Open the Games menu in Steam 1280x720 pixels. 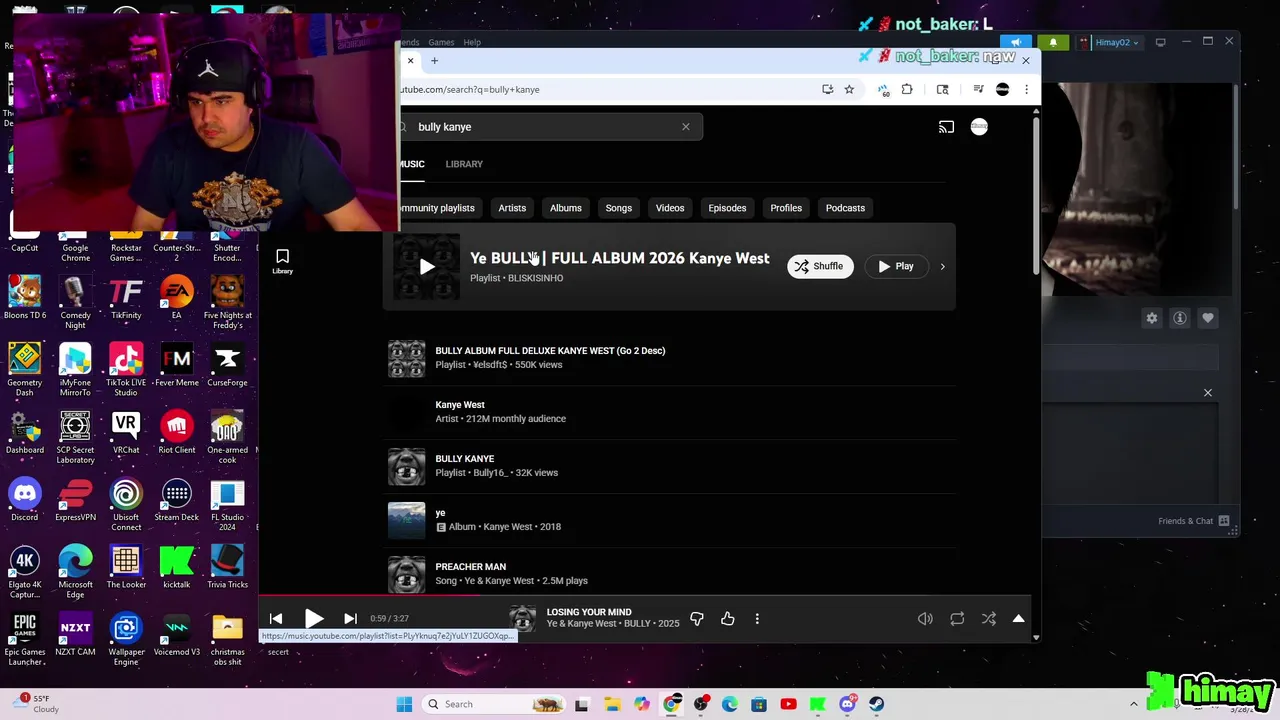point(441,42)
